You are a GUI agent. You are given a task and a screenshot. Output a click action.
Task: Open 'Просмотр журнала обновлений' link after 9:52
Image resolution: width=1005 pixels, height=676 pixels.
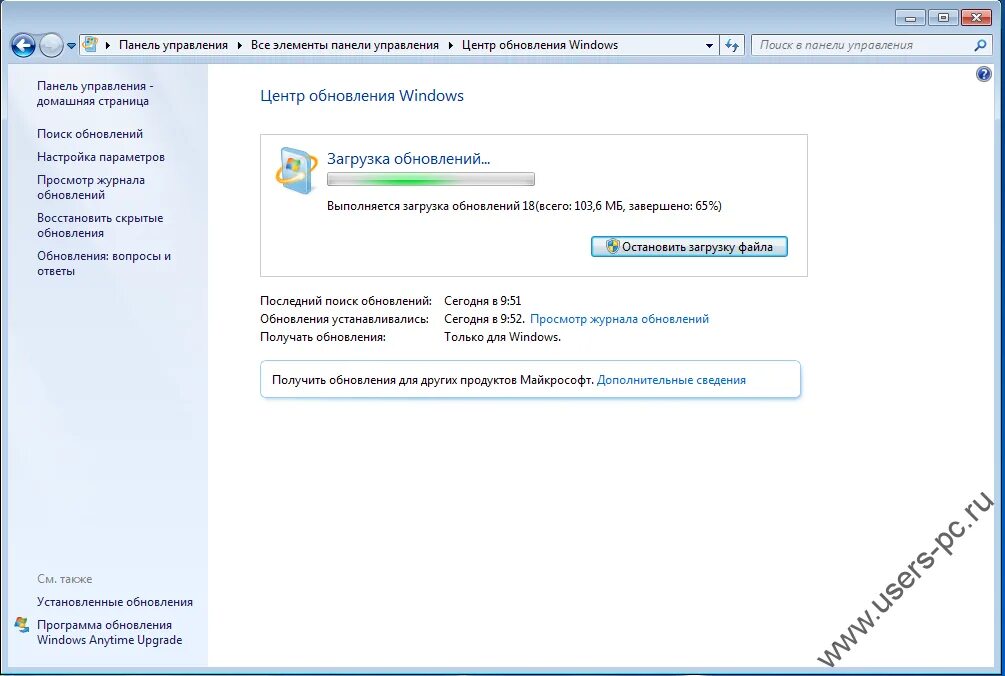pos(619,318)
